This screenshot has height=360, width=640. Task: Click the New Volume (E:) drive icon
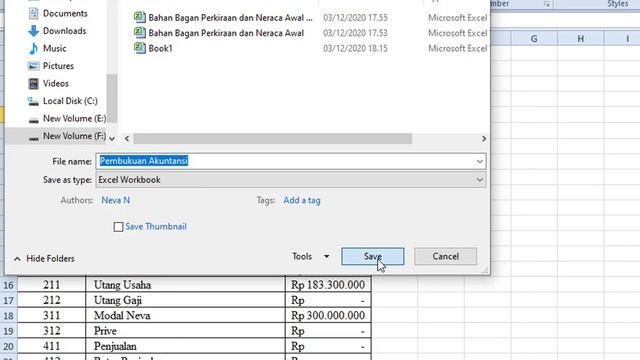[33, 120]
